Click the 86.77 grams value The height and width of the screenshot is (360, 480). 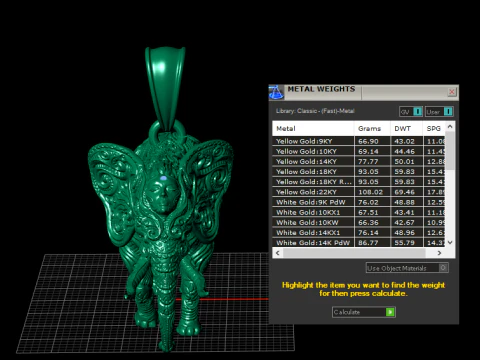(x=368, y=243)
